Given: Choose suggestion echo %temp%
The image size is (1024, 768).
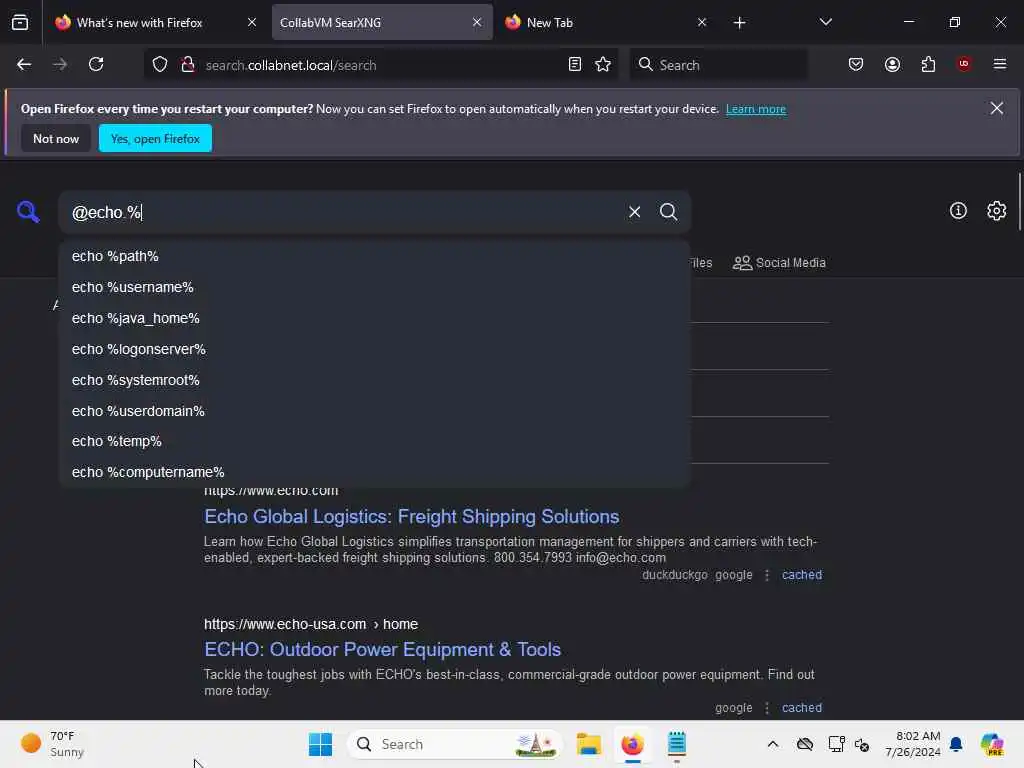Looking at the screenshot, I should 375,441.
